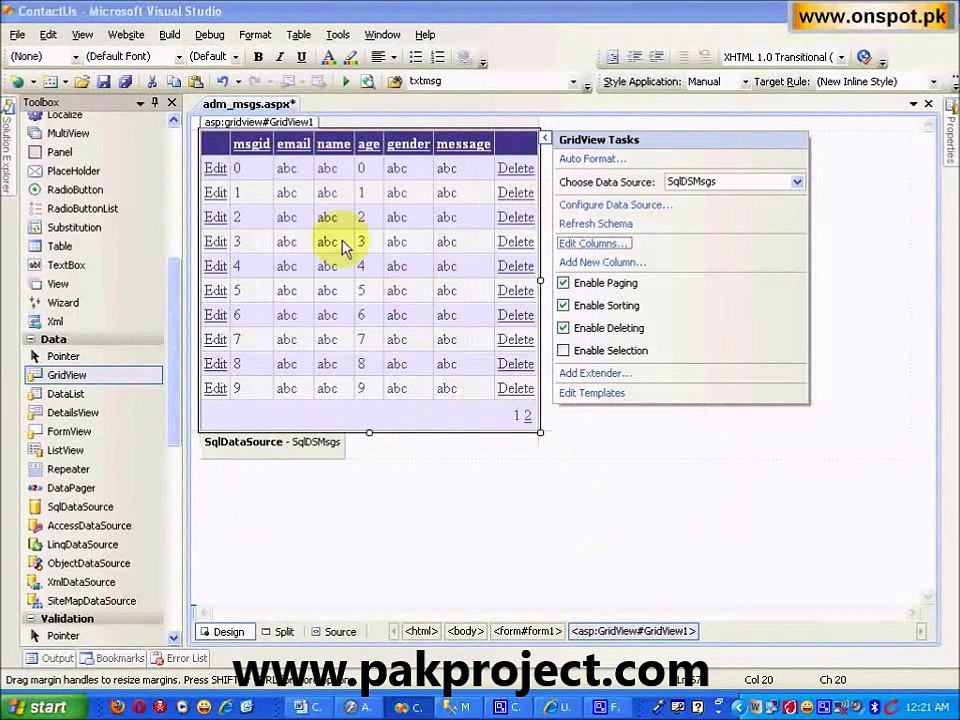The width and height of the screenshot is (960, 720).
Task: Click the Undo arrow icon
Action: click(x=222, y=81)
